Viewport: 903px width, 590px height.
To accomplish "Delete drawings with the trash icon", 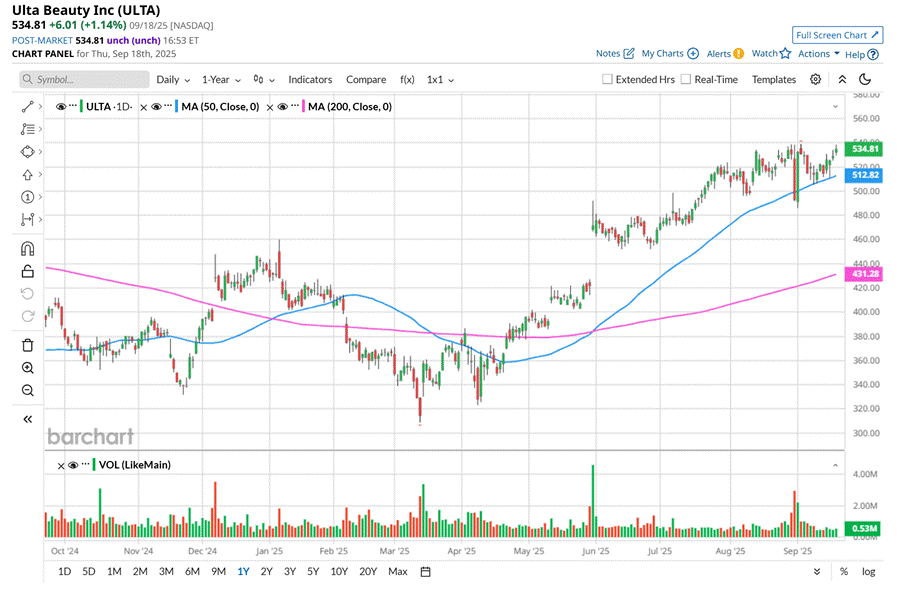I will [x=27, y=345].
